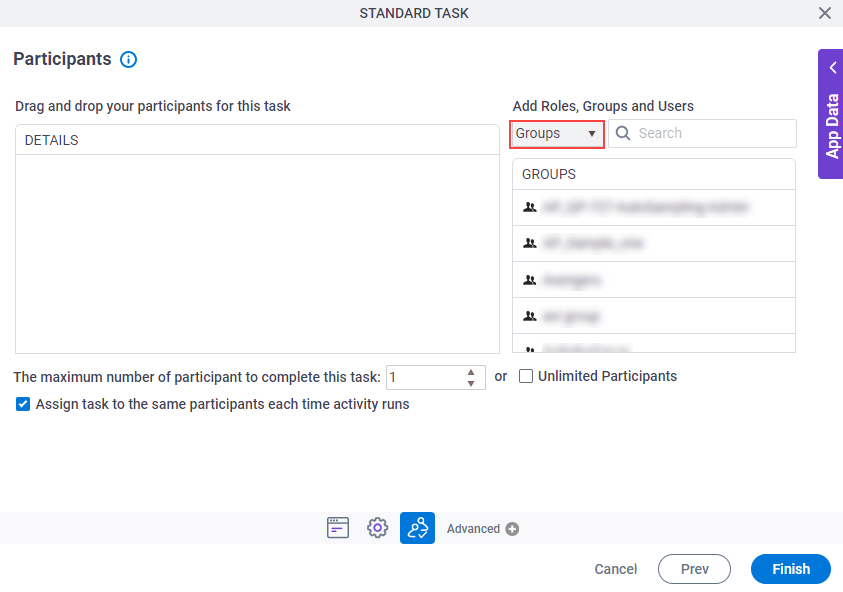Screen dimensions: 843x592
Task: Go back with Prev button
Action: (694, 569)
